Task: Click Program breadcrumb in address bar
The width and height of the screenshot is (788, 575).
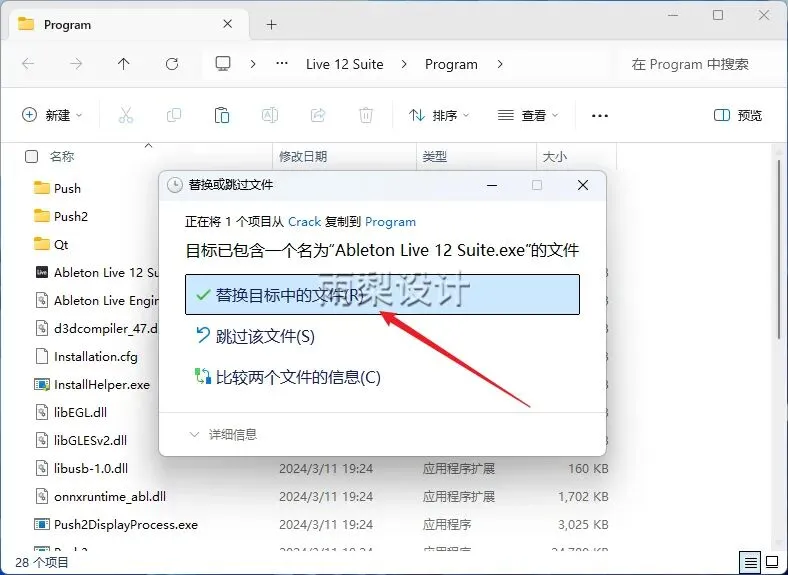Action: tap(451, 64)
